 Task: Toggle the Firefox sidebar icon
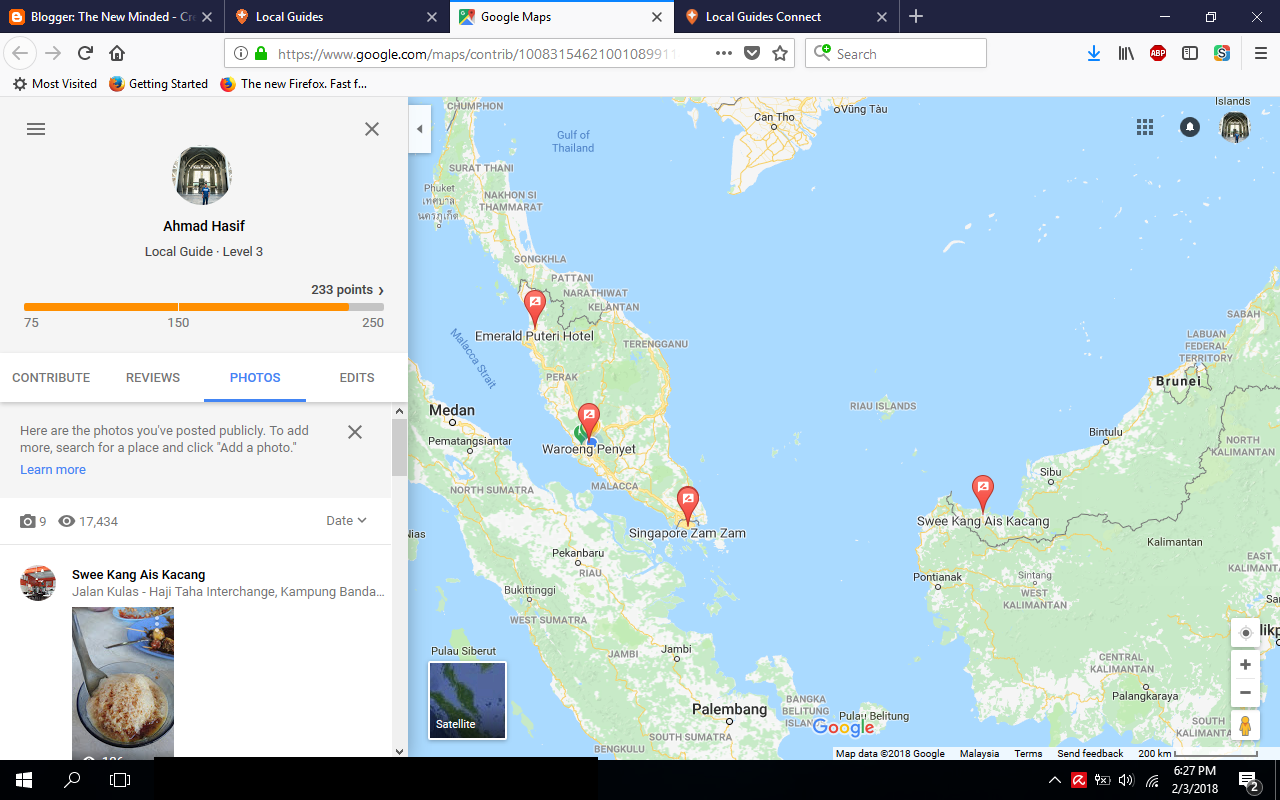pos(1190,54)
